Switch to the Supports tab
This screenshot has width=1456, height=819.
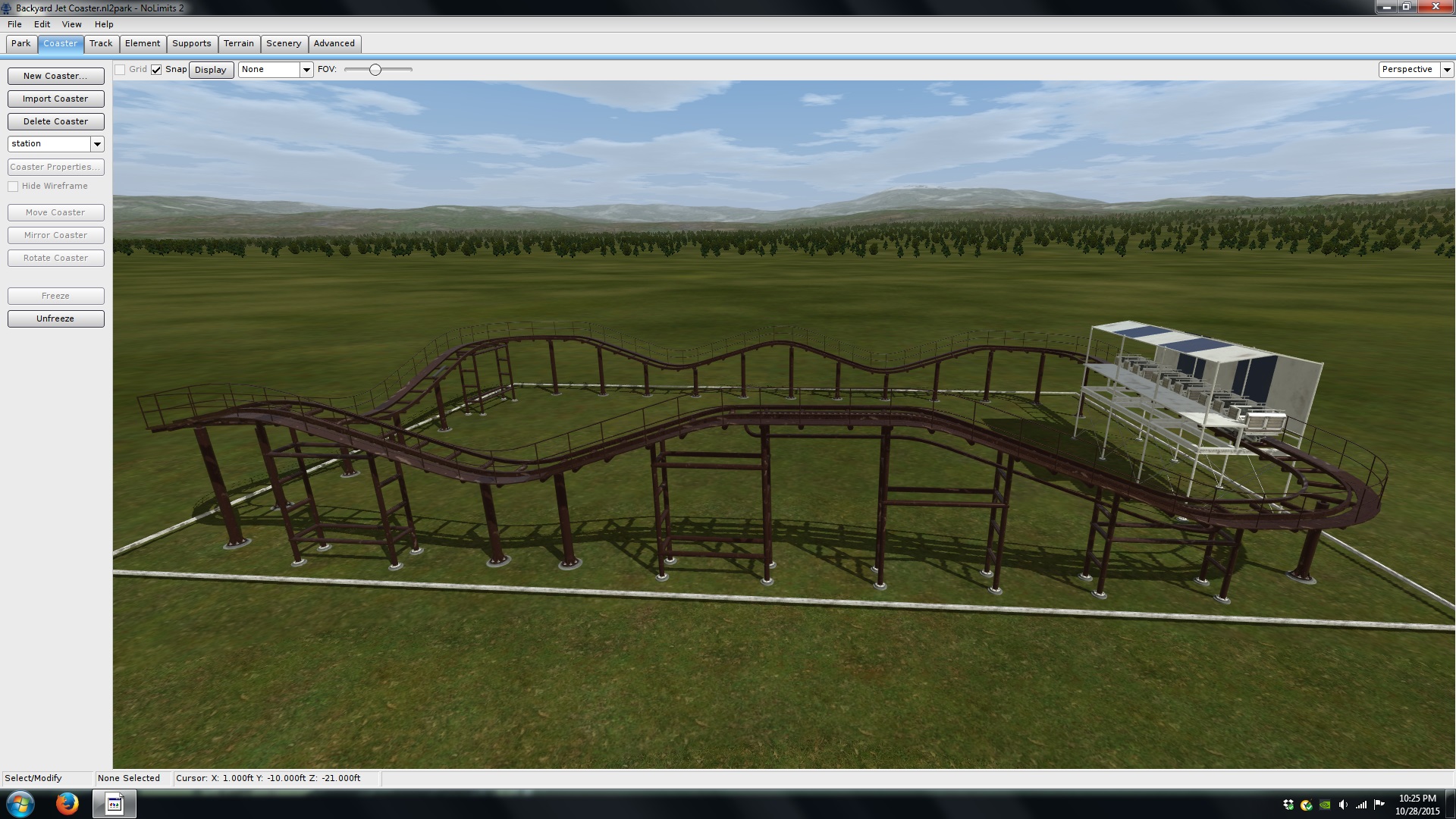(191, 43)
